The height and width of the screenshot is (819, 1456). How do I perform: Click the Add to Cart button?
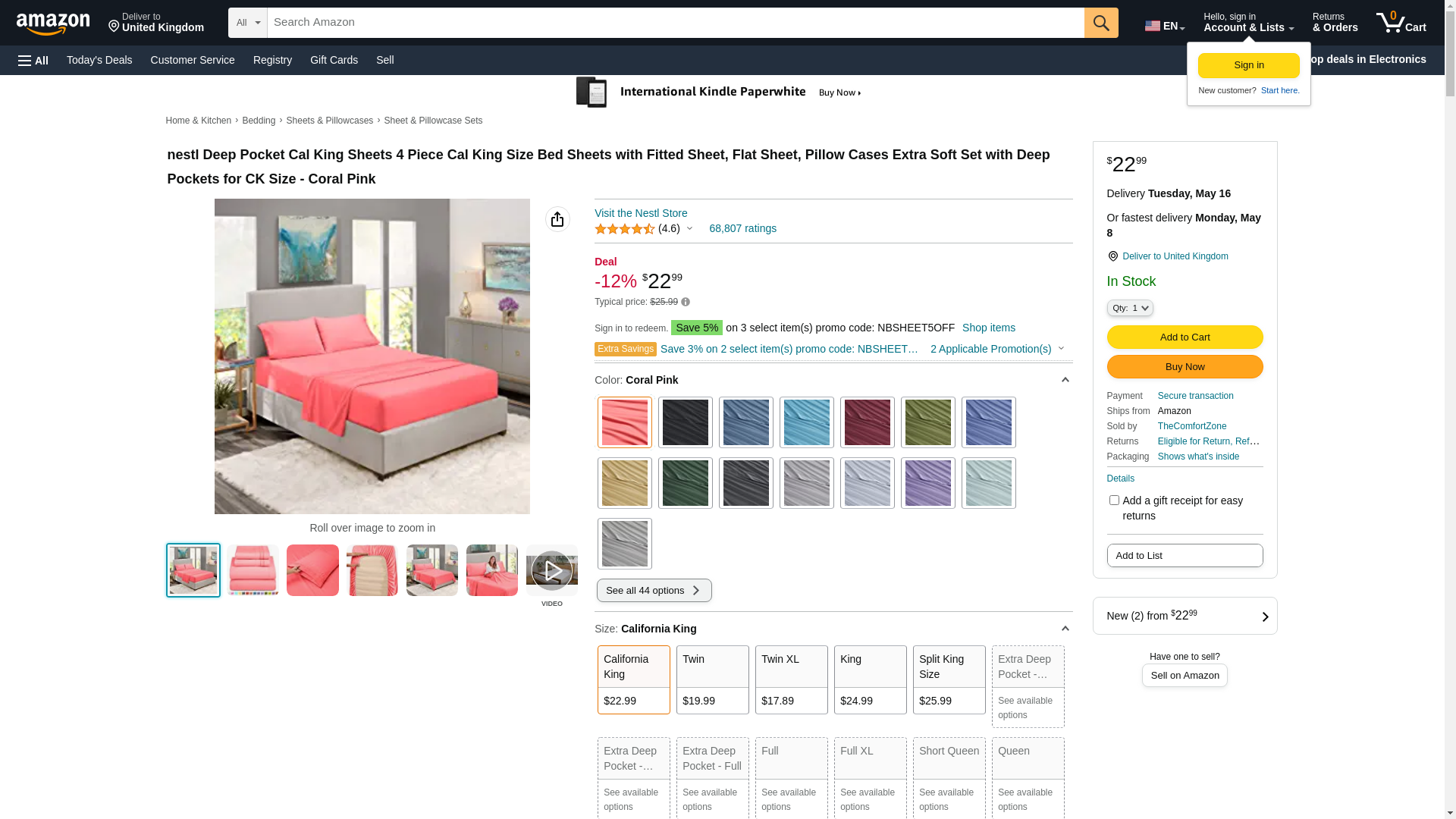(x=1185, y=337)
